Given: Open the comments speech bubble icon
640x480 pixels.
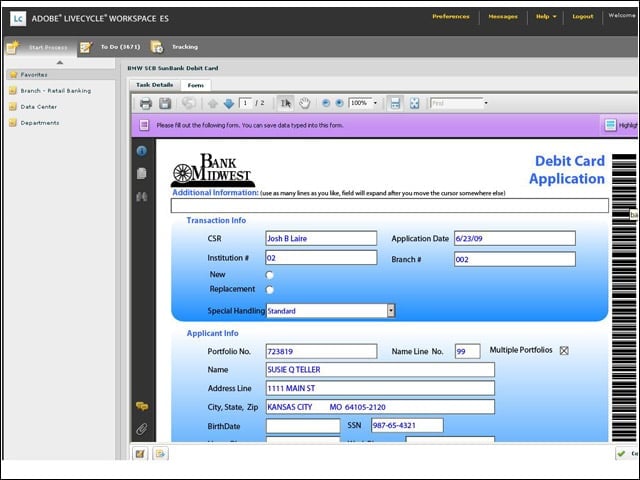Looking at the screenshot, I should (x=142, y=406).
